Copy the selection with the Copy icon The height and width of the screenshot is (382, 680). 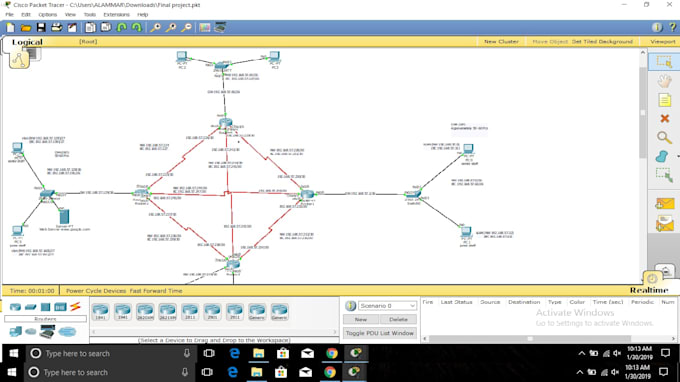(90, 28)
